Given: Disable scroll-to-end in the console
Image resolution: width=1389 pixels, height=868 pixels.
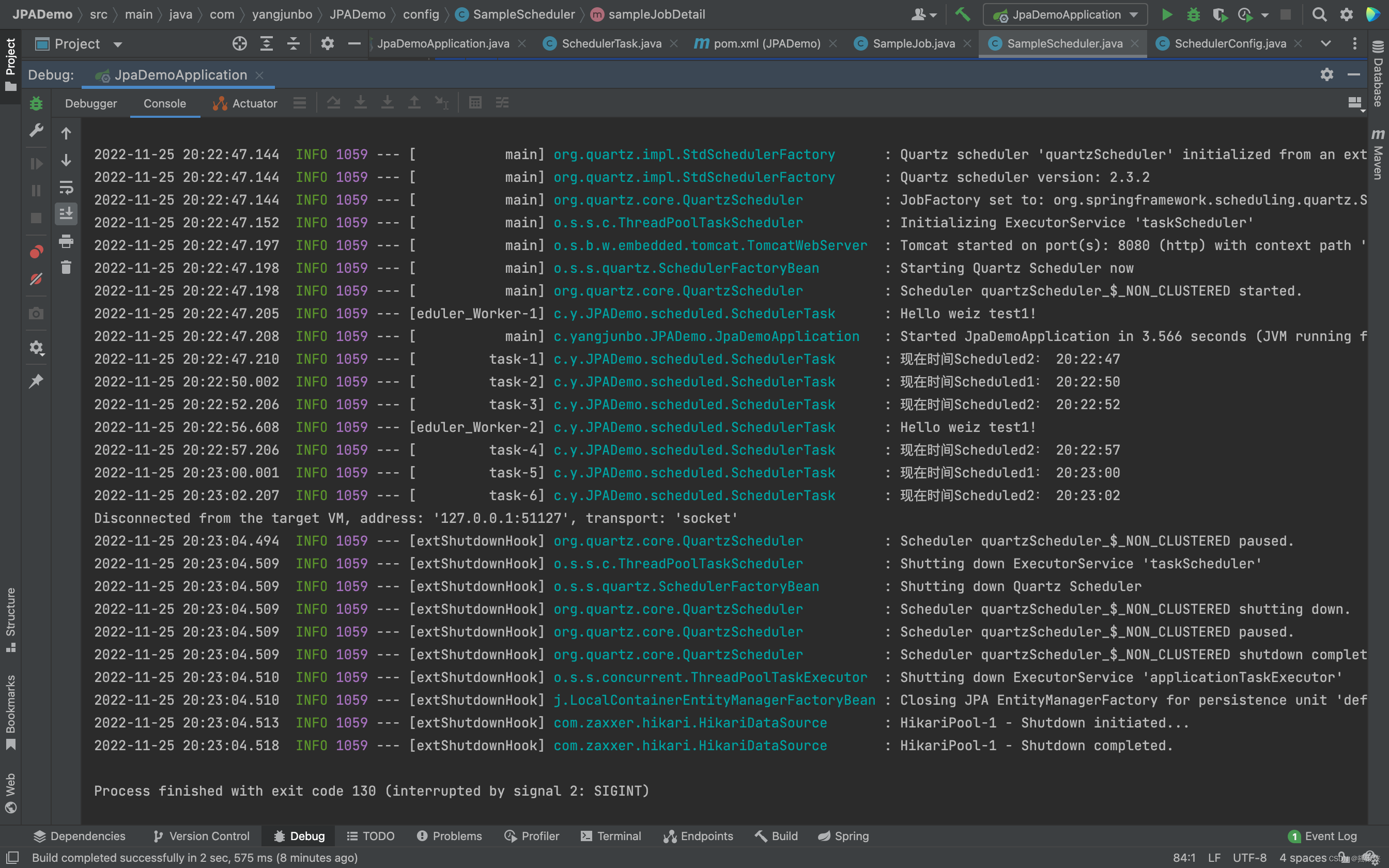Looking at the screenshot, I should pos(66,214).
